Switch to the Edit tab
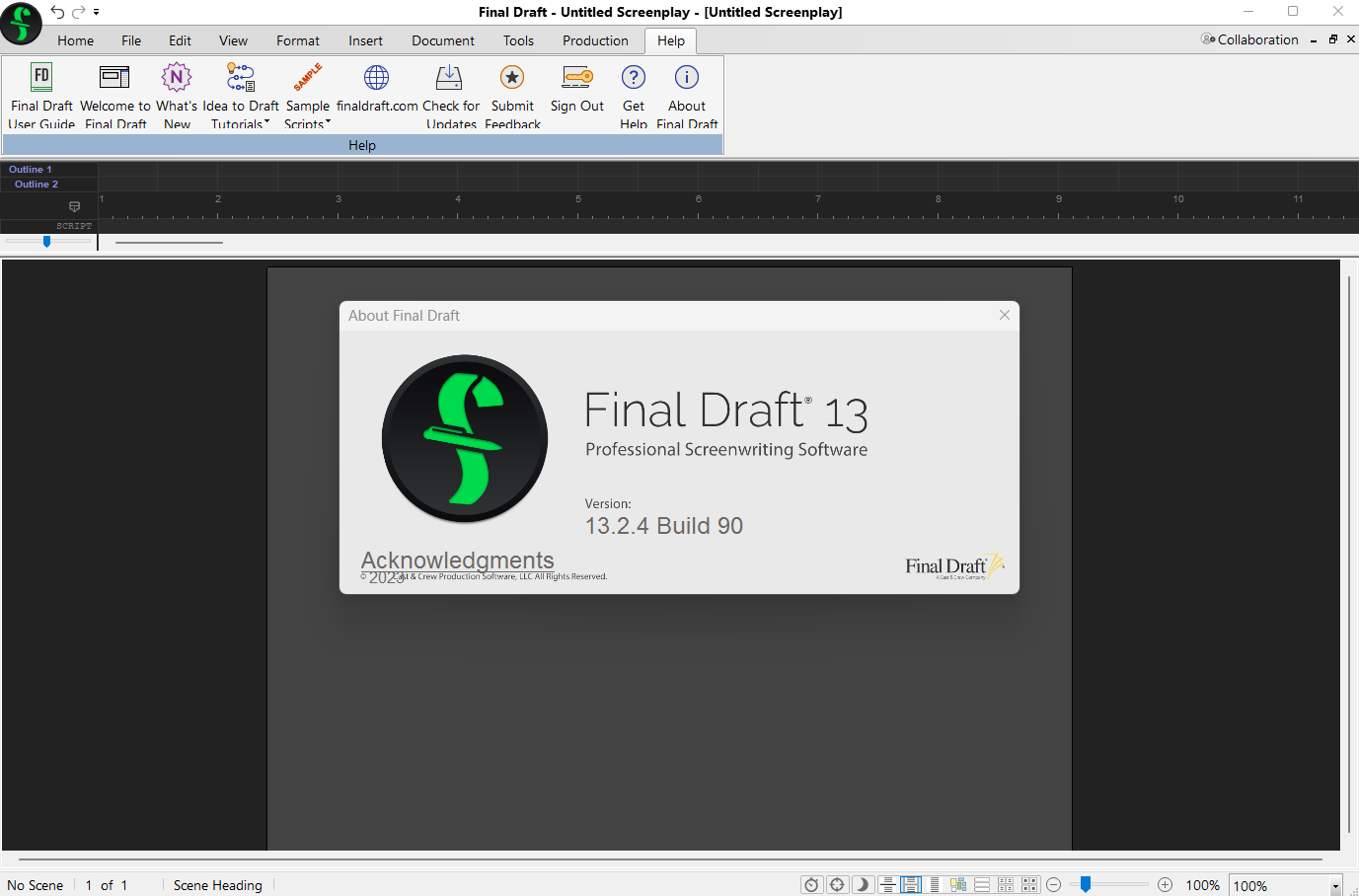Viewport: 1359px width, 896px height. (x=180, y=40)
